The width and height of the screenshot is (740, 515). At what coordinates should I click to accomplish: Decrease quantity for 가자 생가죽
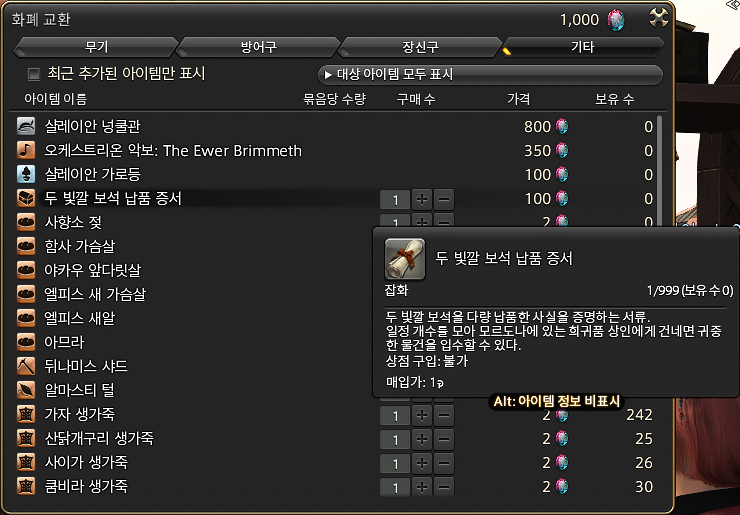click(444, 415)
